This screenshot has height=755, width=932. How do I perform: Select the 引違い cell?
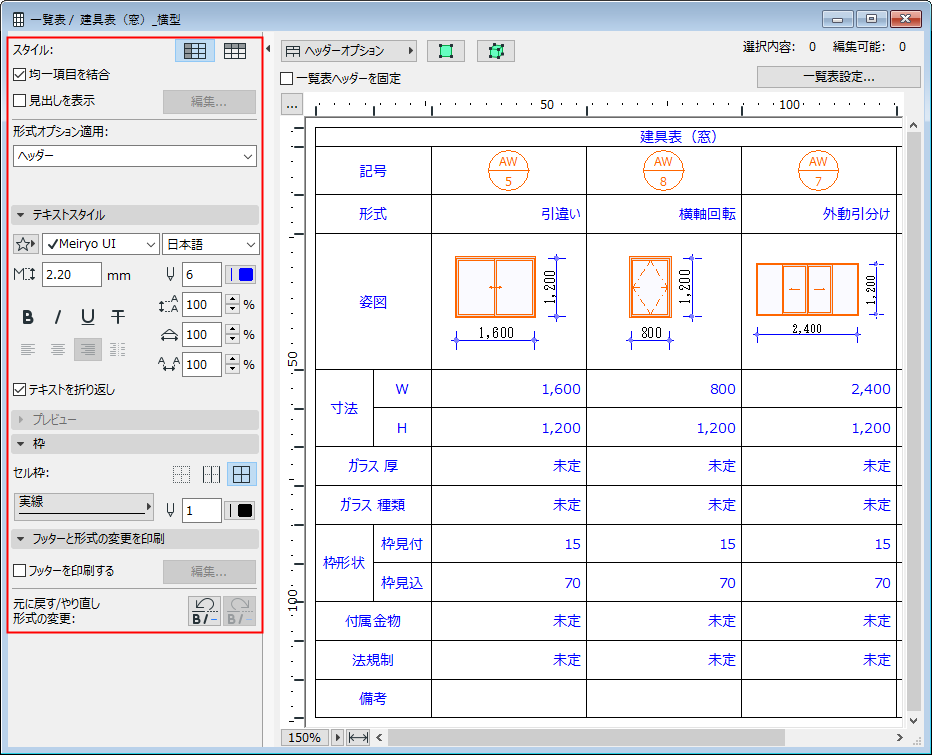(x=509, y=214)
